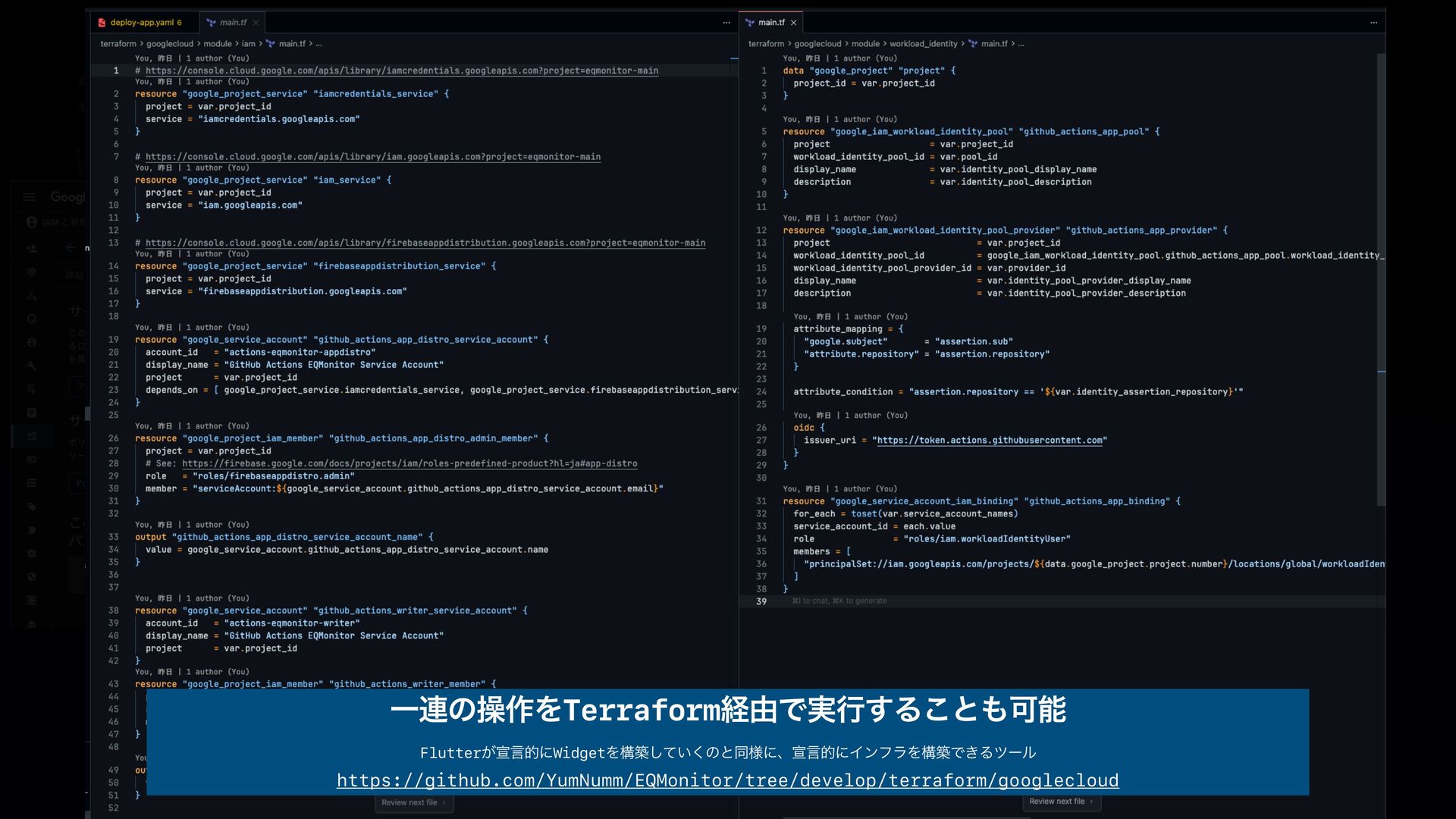Image resolution: width=1456 pixels, height=819 pixels.
Task: Expand the ellipsis breadcrumb after left main.tf
Action: [x=318, y=44]
